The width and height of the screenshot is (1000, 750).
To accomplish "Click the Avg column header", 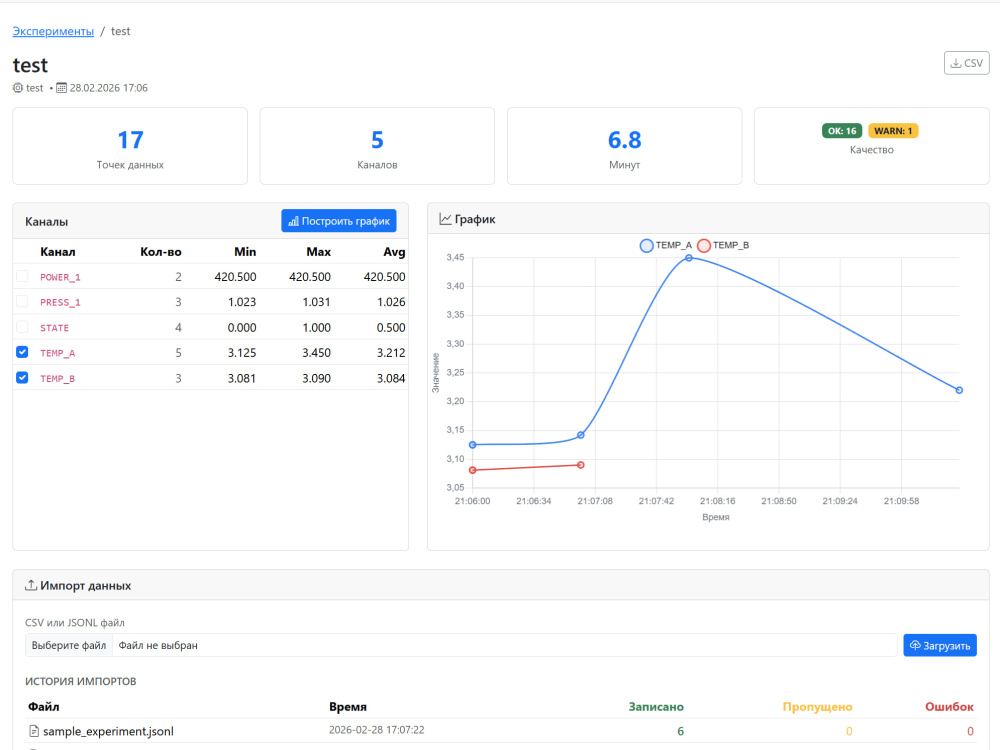I will pyautogui.click(x=394, y=252).
